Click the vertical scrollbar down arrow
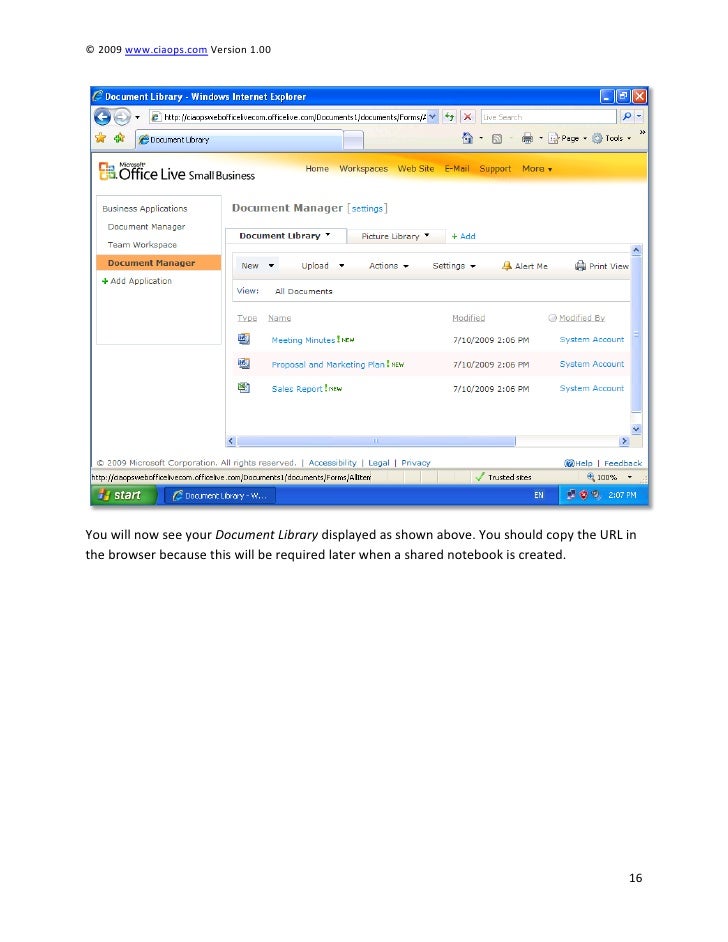This screenshot has width=728, height=942. pyautogui.click(x=636, y=429)
